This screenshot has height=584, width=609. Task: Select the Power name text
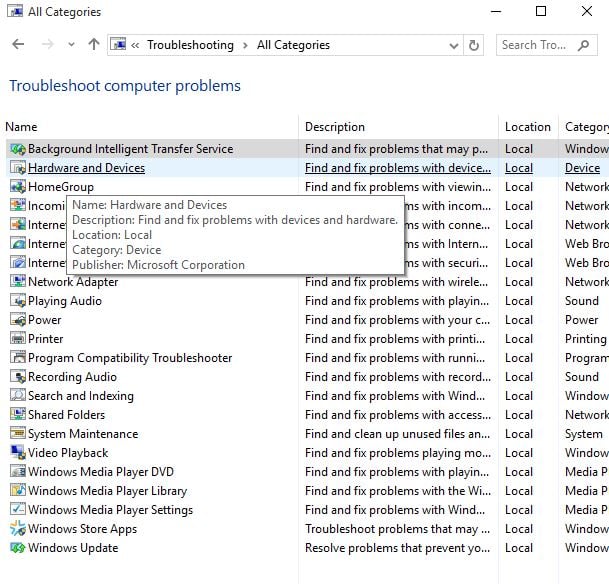tap(45, 320)
